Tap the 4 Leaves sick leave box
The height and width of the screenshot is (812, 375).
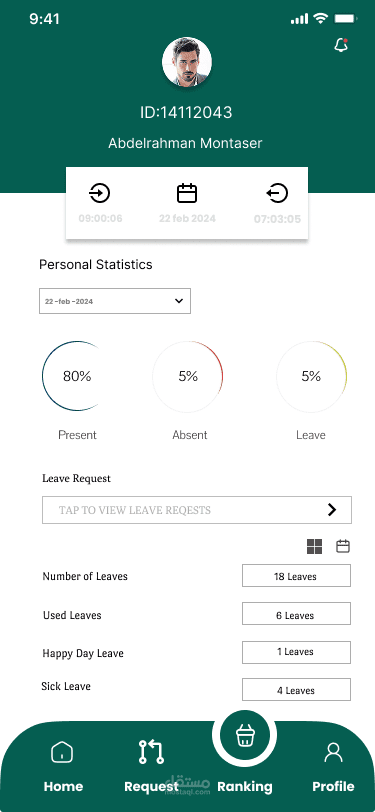pyautogui.click(x=296, y=689)
